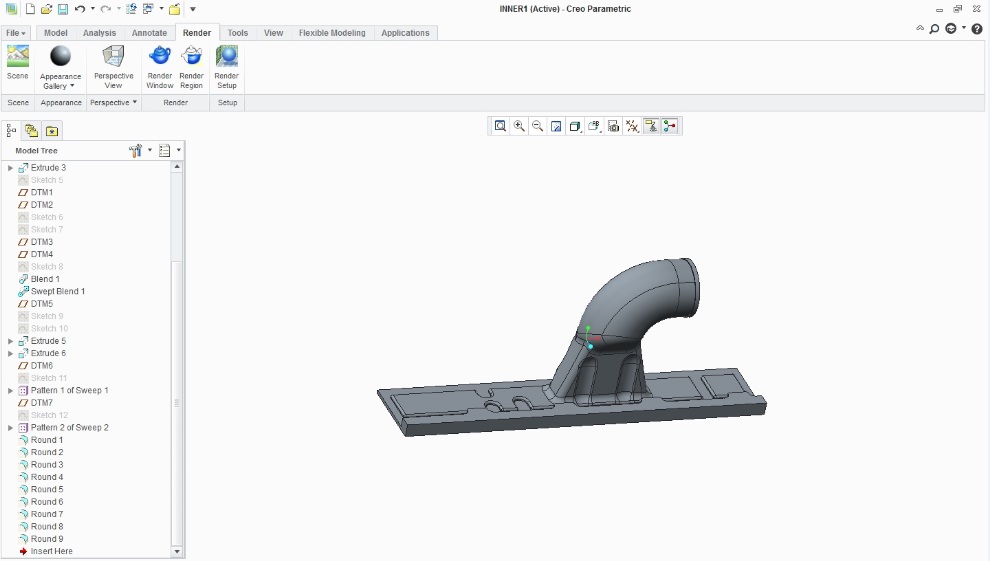Select the DTM1 datum plane

pyautogui.click(x=42, y=192)
